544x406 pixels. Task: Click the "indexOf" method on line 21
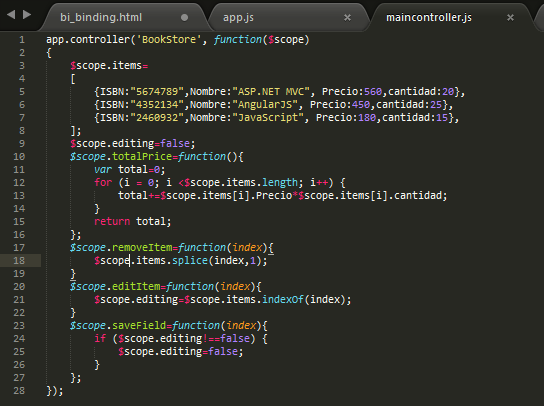click(x=283, y=299)
